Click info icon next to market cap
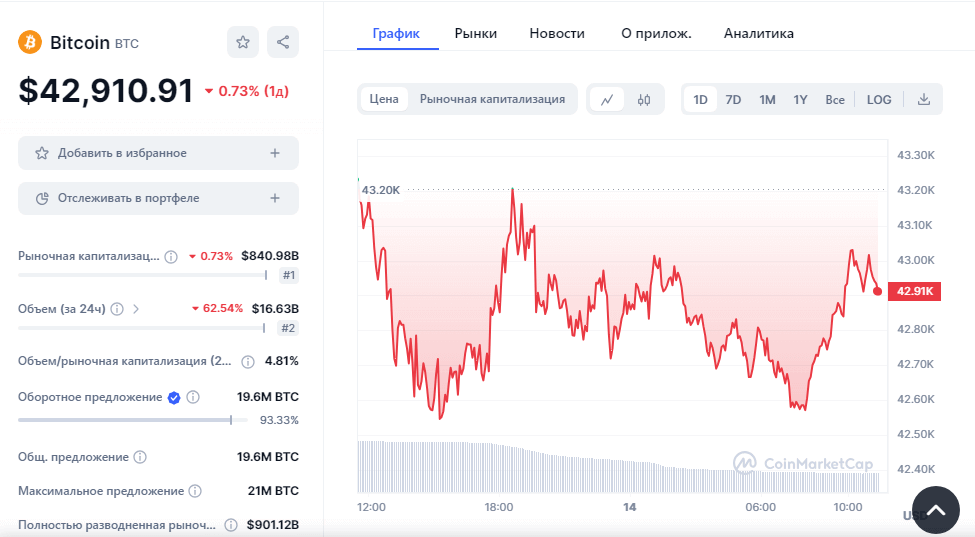This screenshot has width=975, height=537. [171, 256]
